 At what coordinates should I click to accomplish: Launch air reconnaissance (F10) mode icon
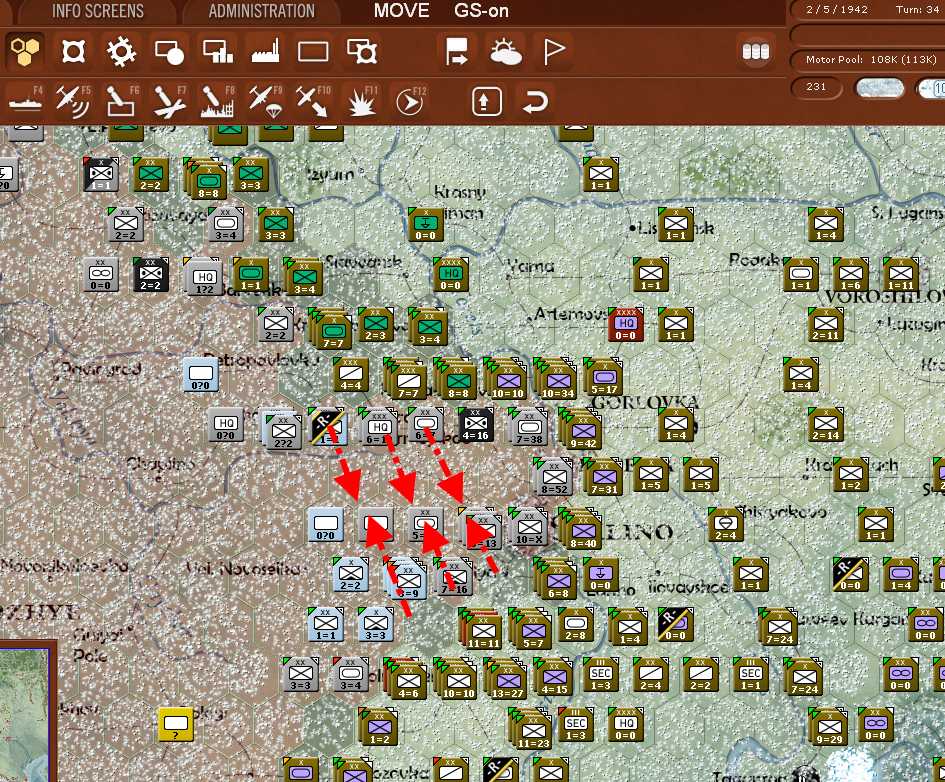[312, 101]
